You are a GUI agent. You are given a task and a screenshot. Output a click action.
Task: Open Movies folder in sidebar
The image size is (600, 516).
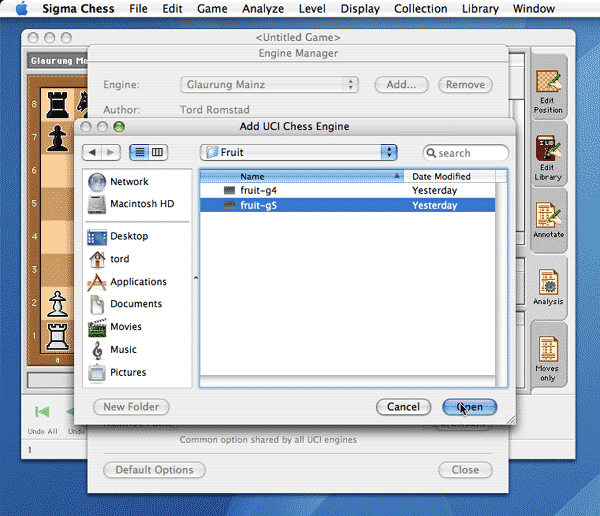pyautogui.click(x=115, y=327)
